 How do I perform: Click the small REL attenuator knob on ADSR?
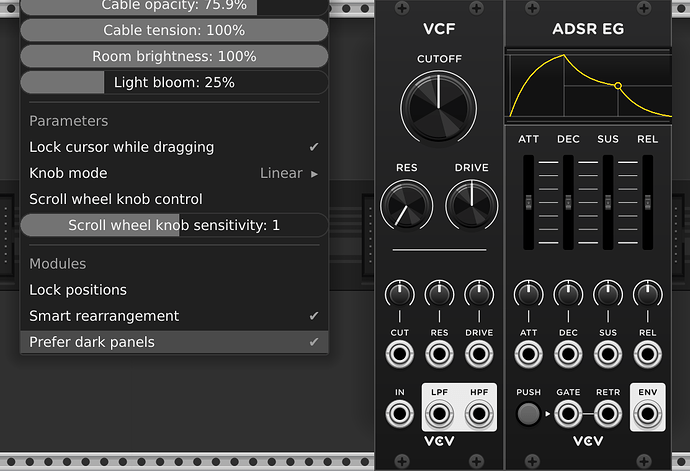click(647, 294)
